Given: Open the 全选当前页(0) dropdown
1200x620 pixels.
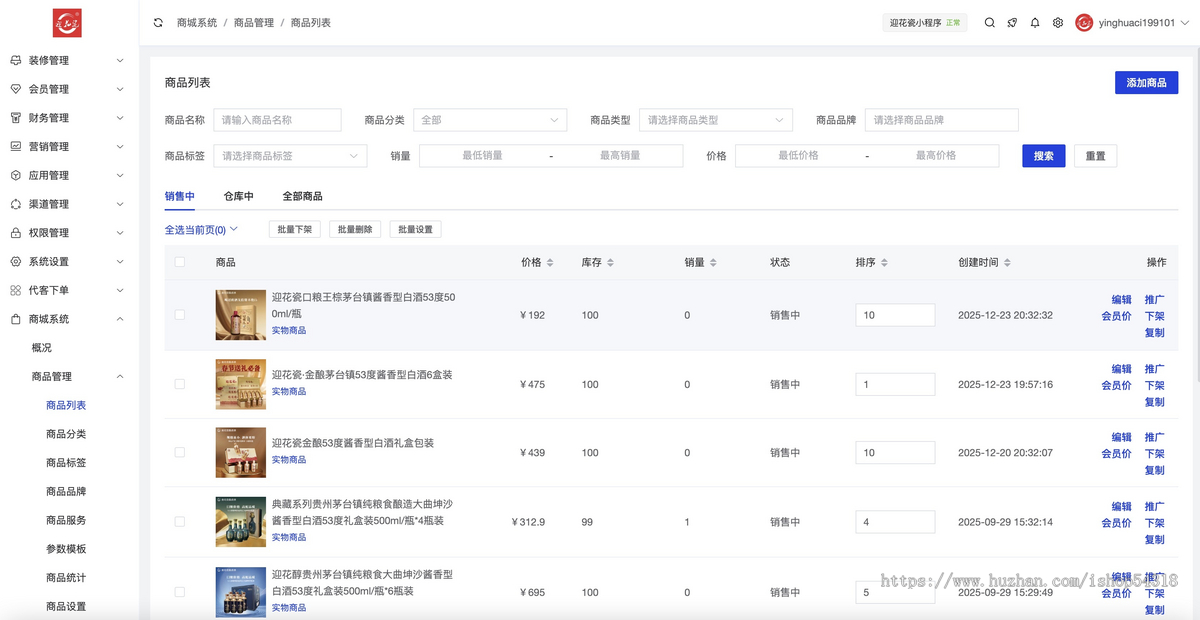Looking at the screenshot, I should tap(201, 229).
